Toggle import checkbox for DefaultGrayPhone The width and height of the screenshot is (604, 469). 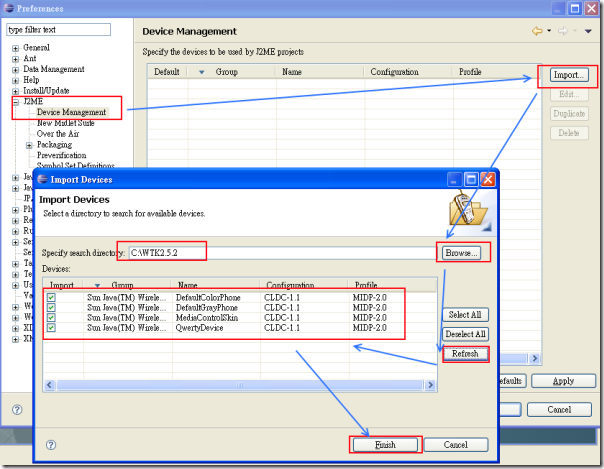(51, 307)
